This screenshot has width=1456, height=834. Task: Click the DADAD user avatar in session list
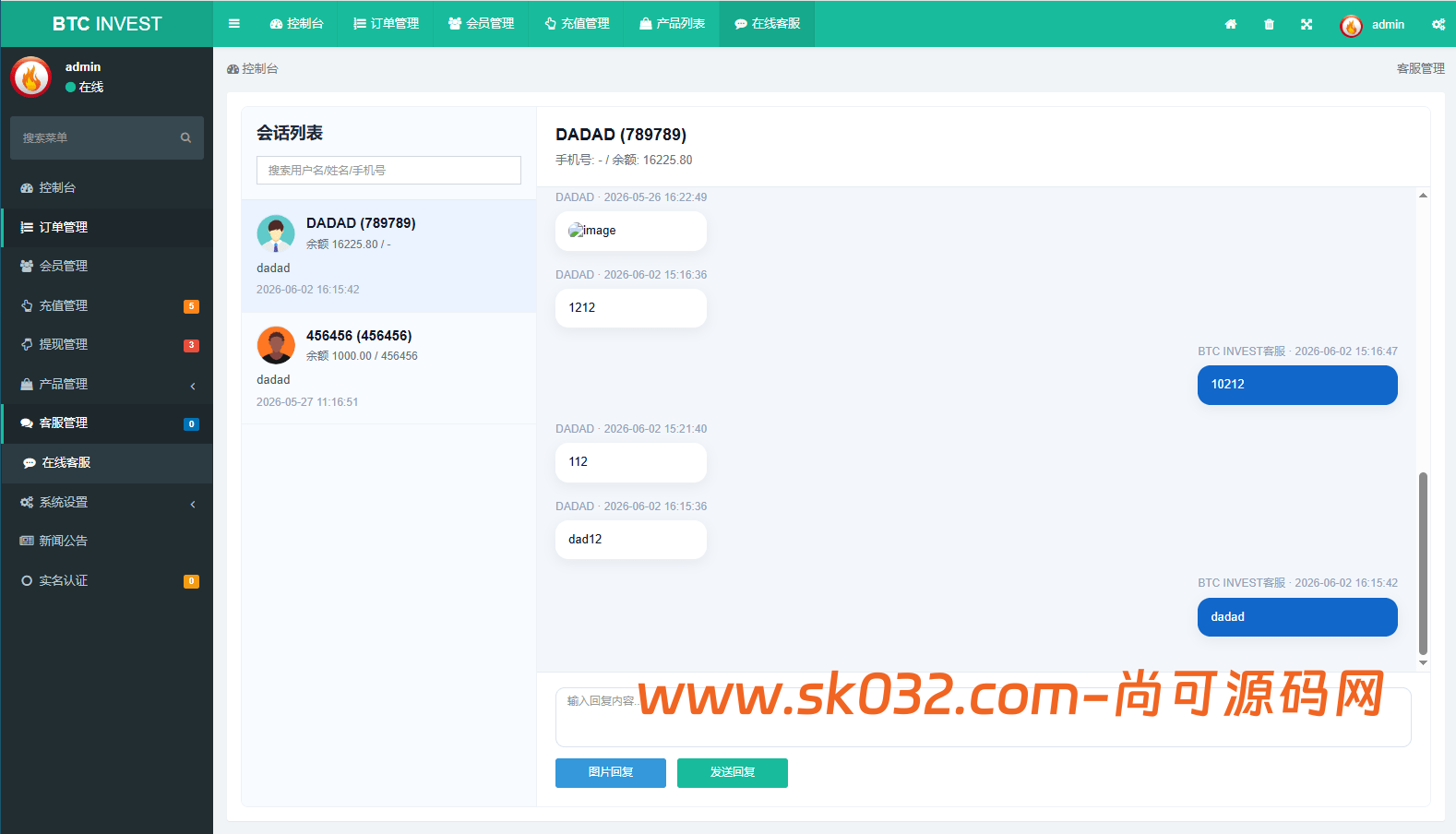pos(276,234)
